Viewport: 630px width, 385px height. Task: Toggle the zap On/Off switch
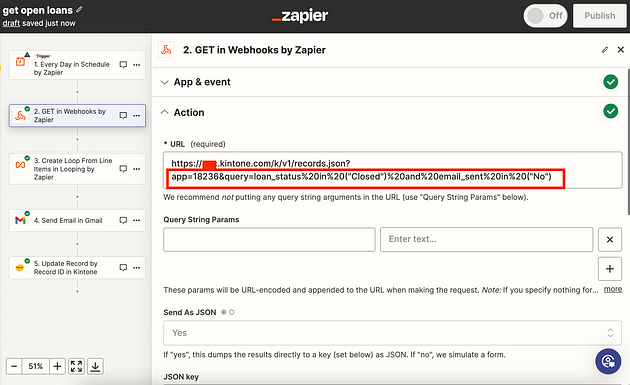(x=545, y=16)
